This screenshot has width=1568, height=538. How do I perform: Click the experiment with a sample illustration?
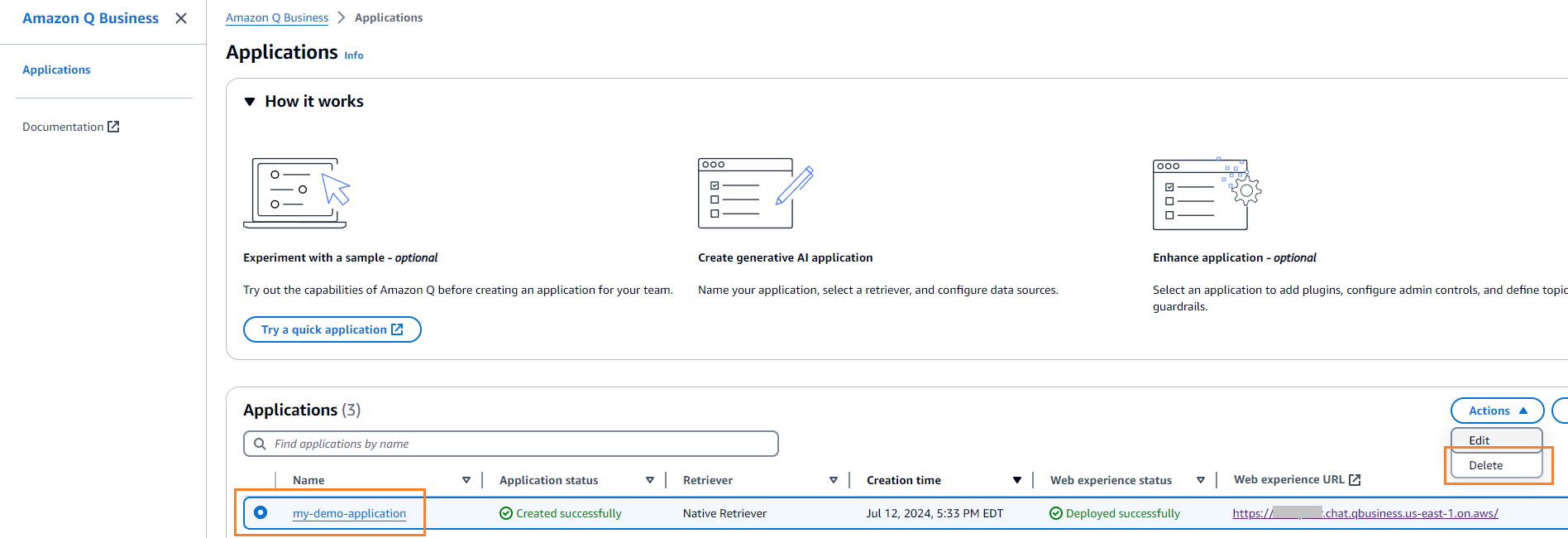click(x=296, y=193)
